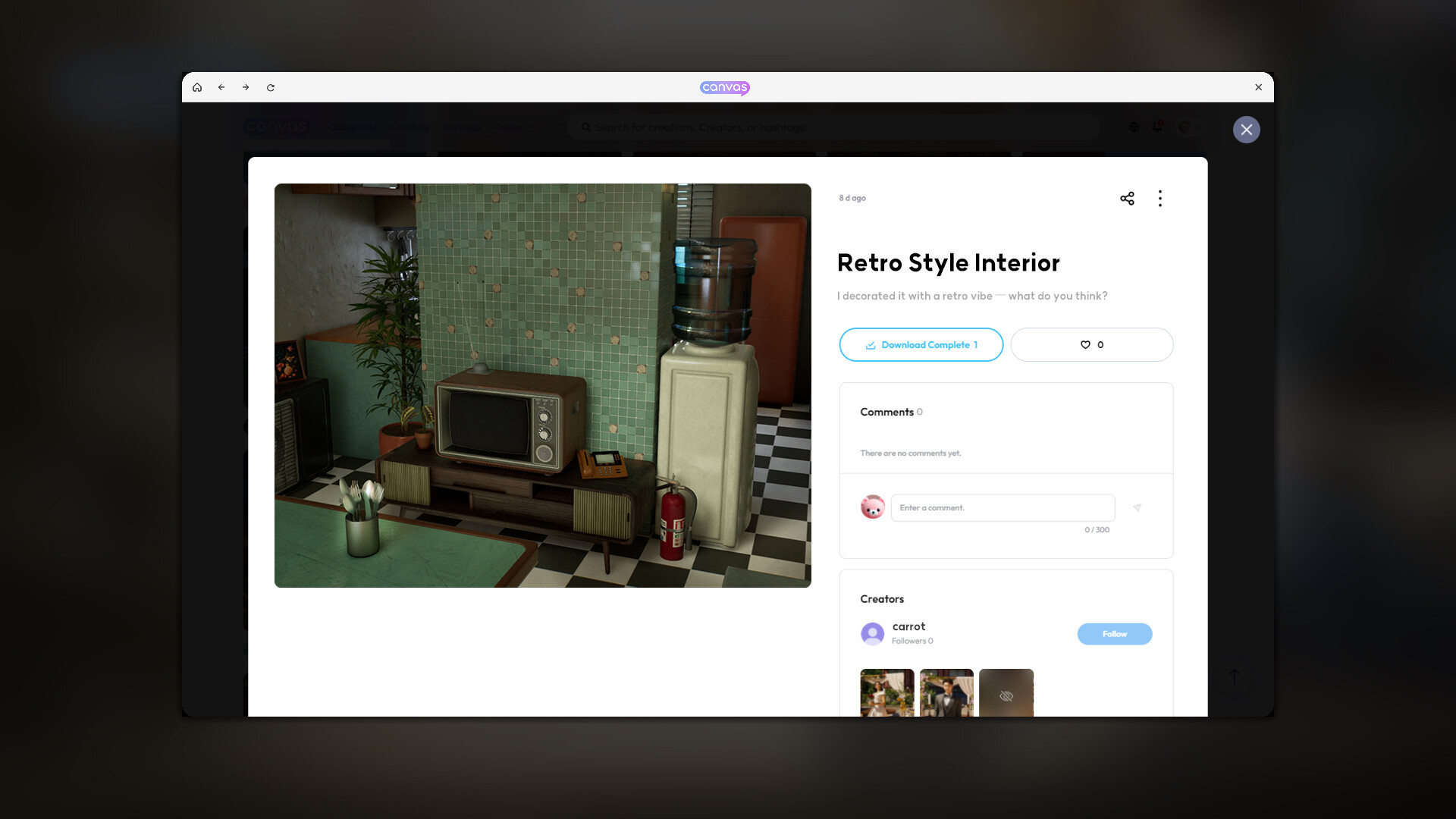Toggle the like heart on the post
Viewport: 1456px width, 819px height.
[x=1092, y=344]
